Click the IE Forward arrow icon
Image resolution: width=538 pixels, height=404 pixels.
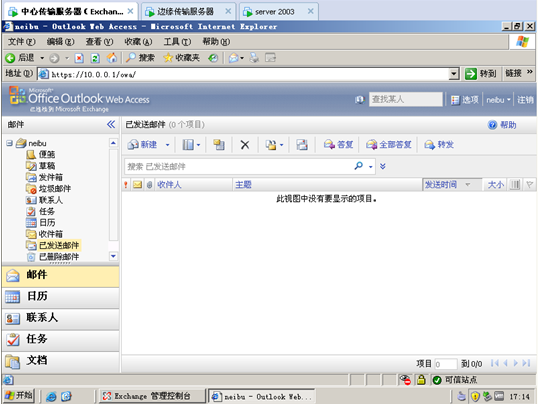coord(54,58)
